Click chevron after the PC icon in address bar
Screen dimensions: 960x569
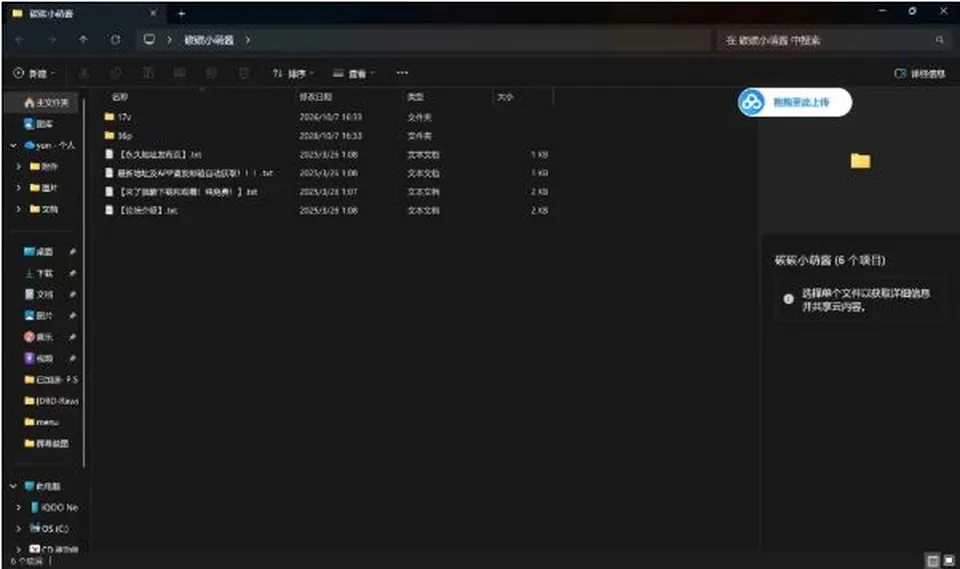point(170,40)
